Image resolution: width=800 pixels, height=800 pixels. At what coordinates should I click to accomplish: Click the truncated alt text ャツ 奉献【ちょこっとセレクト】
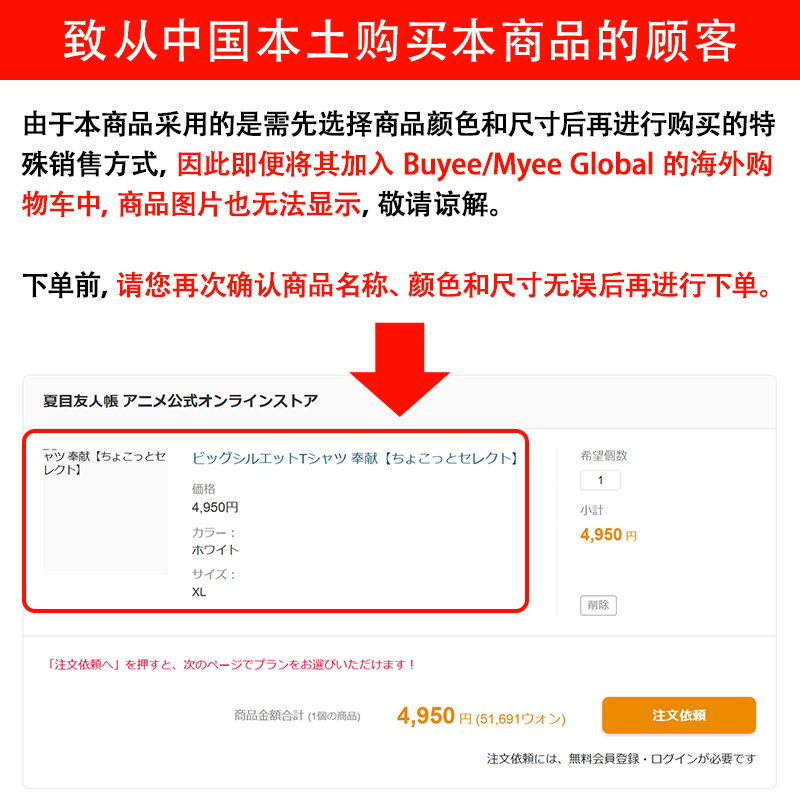105,463
